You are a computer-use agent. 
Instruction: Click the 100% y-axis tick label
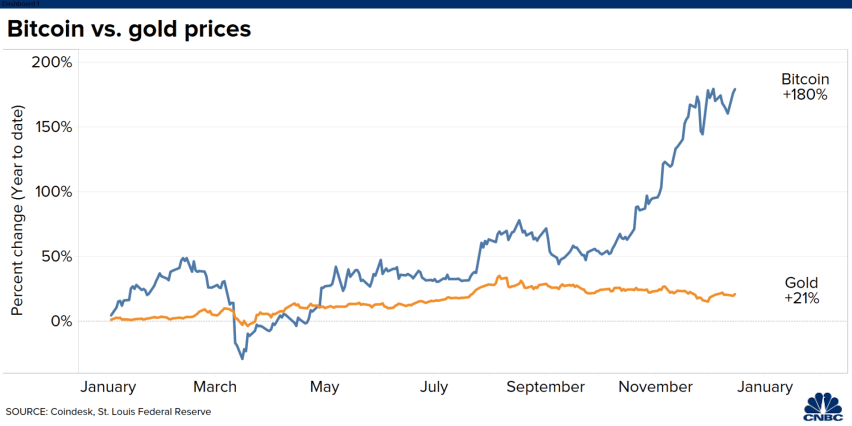click(51, 192)
